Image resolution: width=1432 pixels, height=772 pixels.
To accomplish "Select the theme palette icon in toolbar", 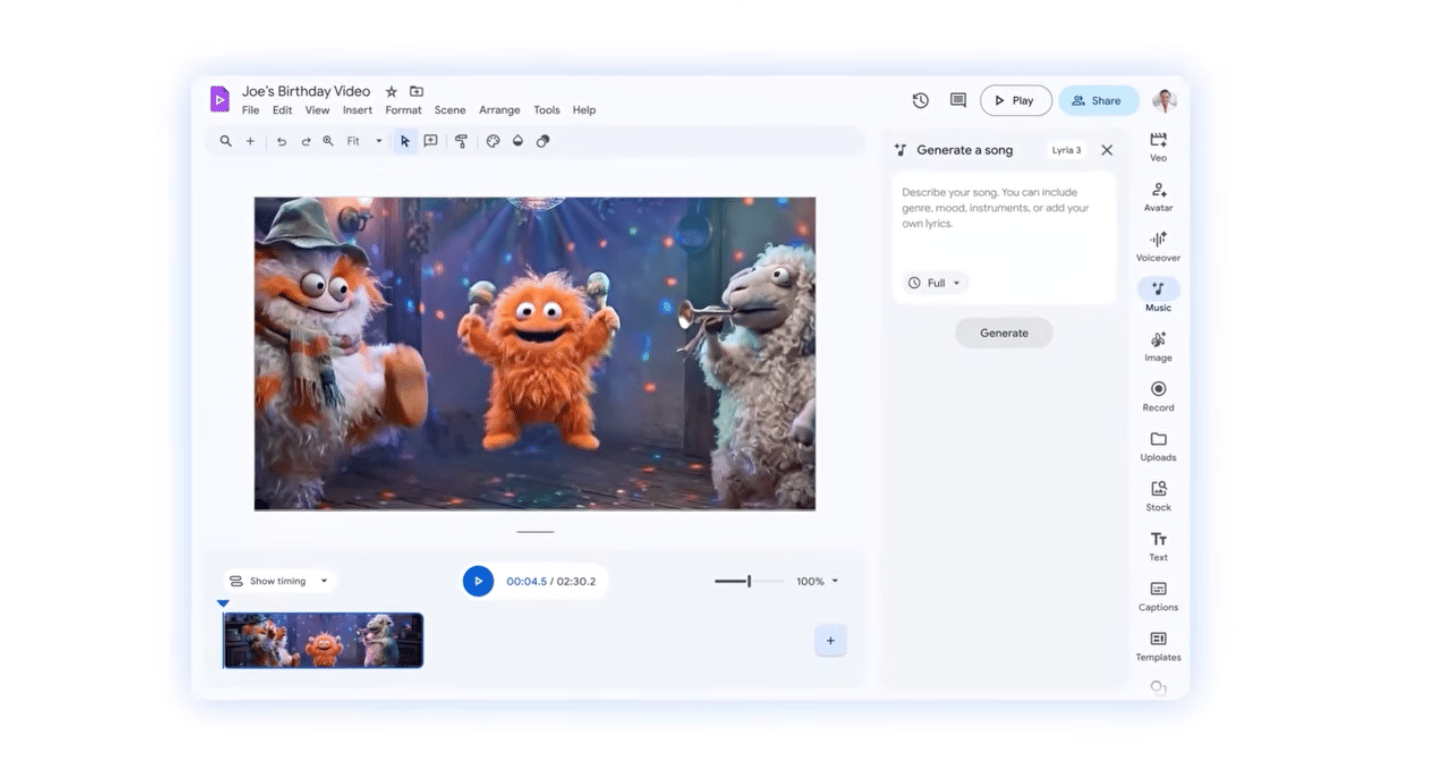I will coord(493,141).
